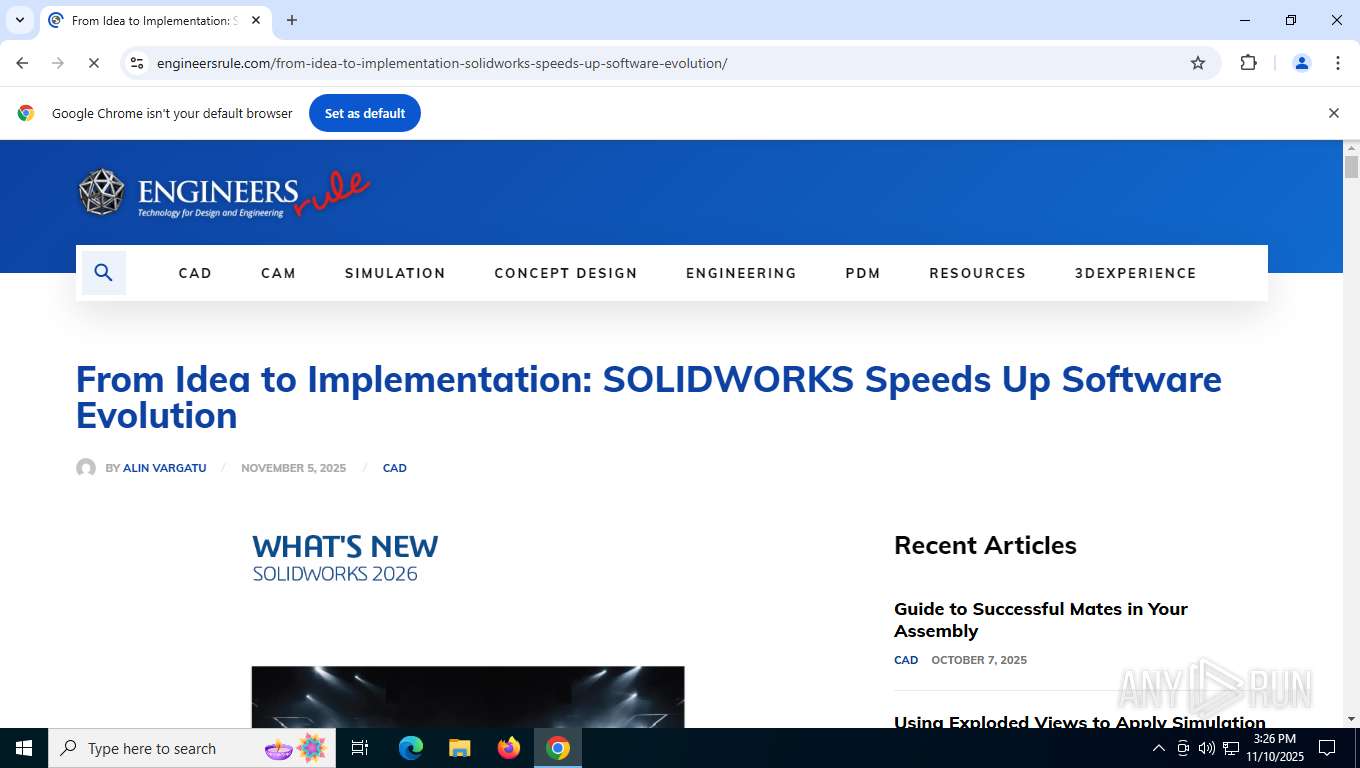Screen dimensions: 1360x768
Task: Open the 3DEXPERIENCE menu item
Action: pyautogui.click(x=1135, y=273)
